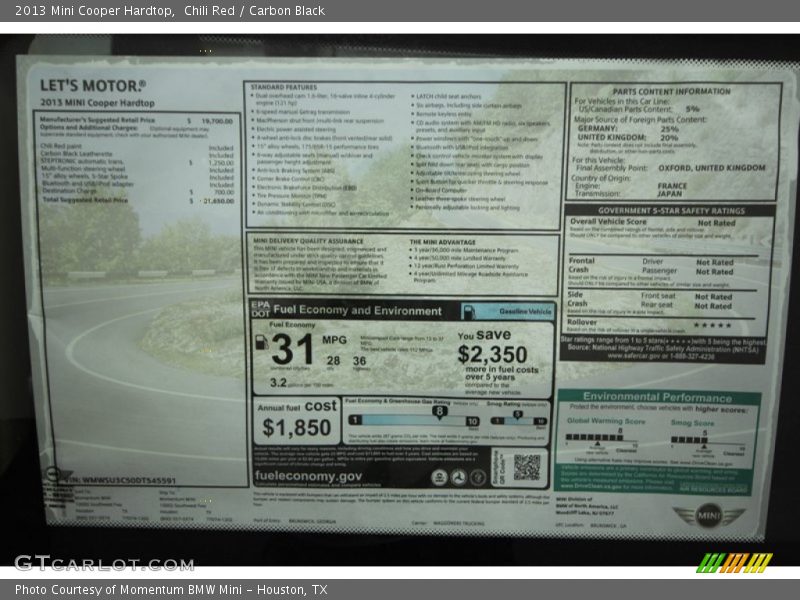Click the Frontal Crash 'Driver' rating row
Viewport: 800px width, 600px height.
pyautogui.click(x=688, y=262)
